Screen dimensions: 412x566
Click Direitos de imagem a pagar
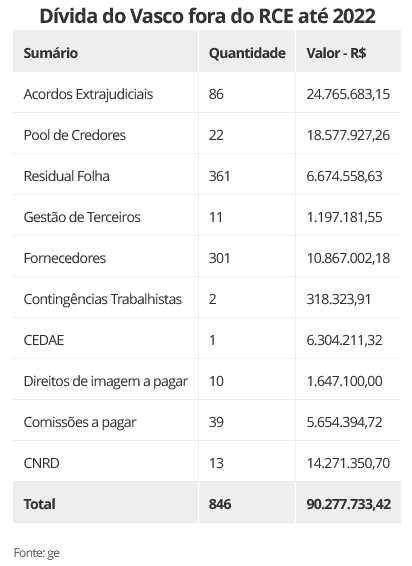pos(106,381)
